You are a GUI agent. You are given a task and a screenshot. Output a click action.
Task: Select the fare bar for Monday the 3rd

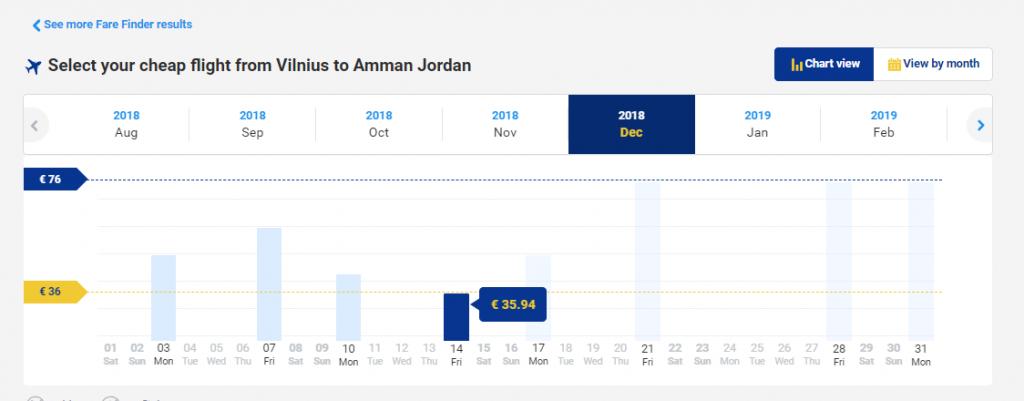(x=164, y=296)
